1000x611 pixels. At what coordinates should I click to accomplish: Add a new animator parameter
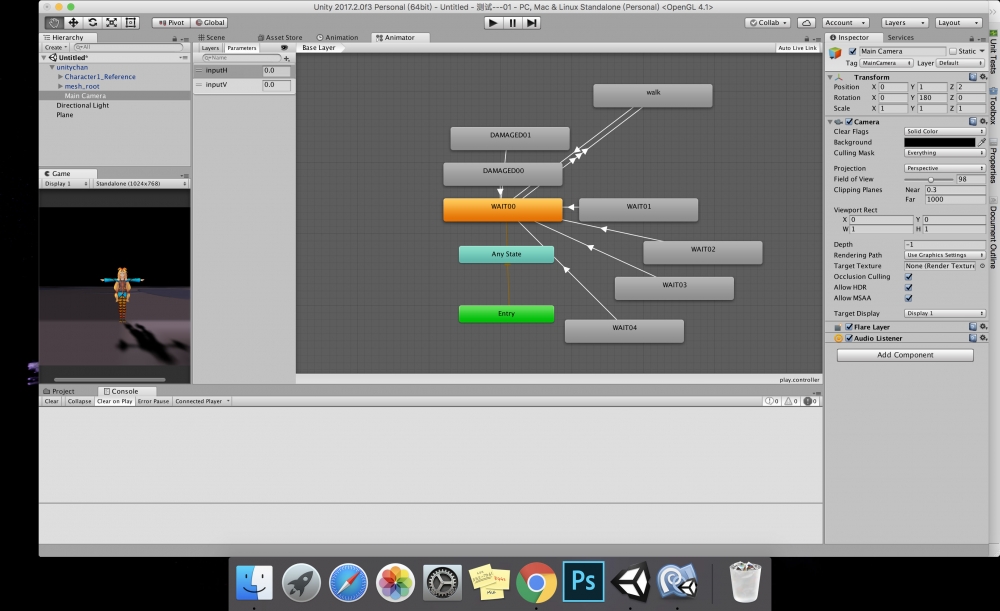tap(286, 58)
